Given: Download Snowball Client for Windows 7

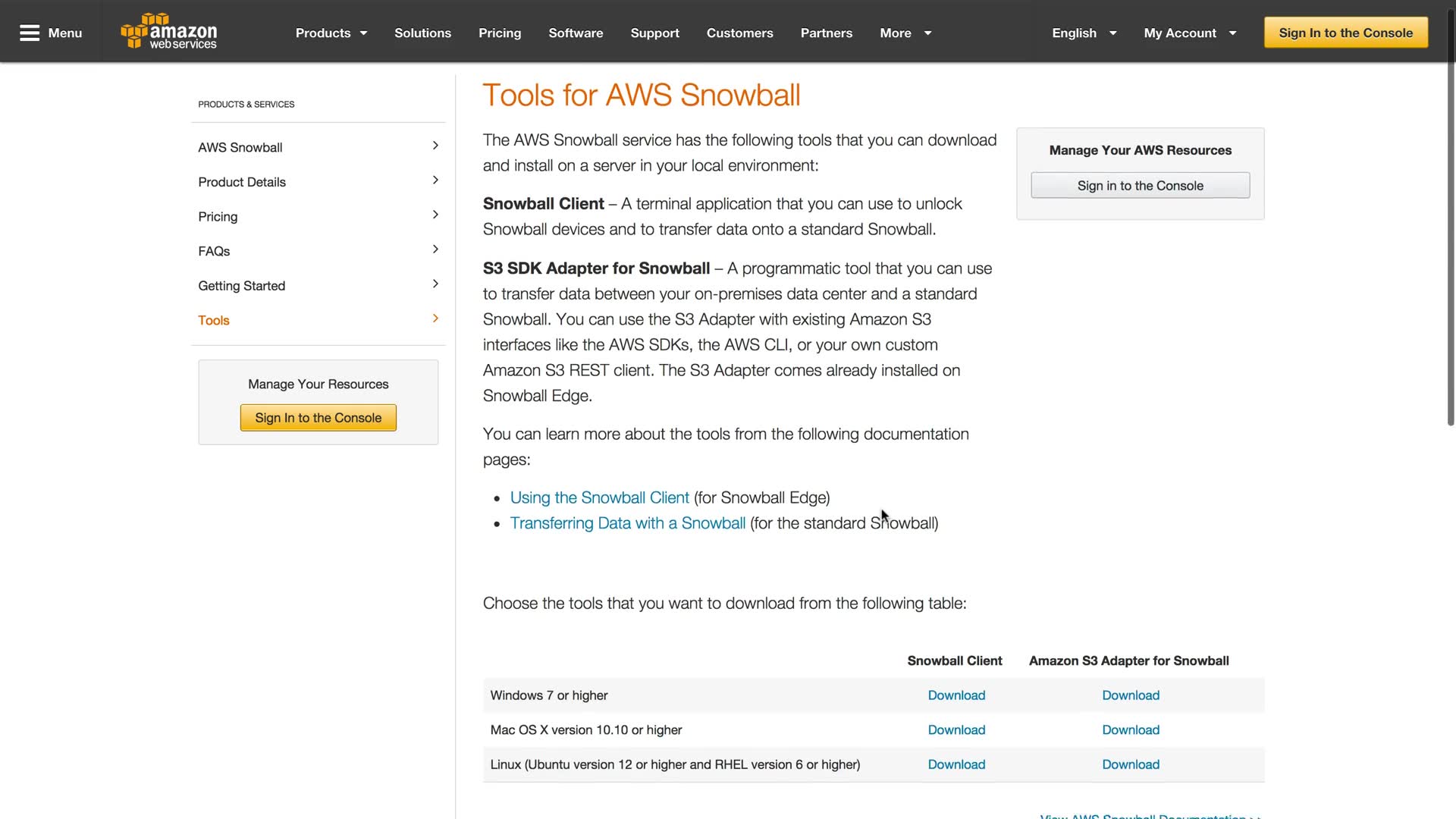Looking at the screenshot, I should [956, 695].
